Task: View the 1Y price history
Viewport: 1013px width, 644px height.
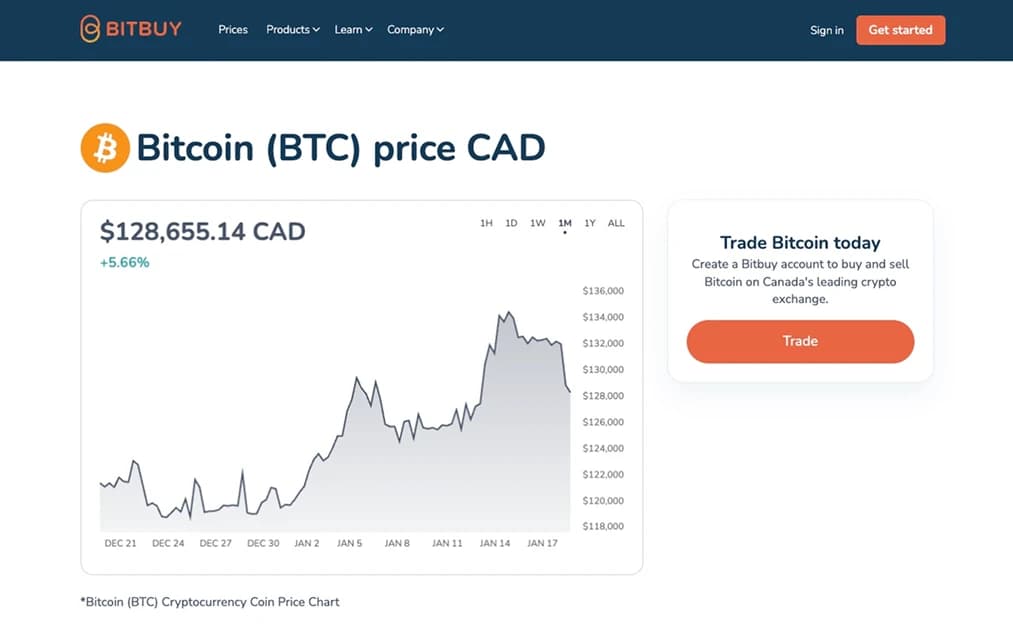Action: point(590,223)
